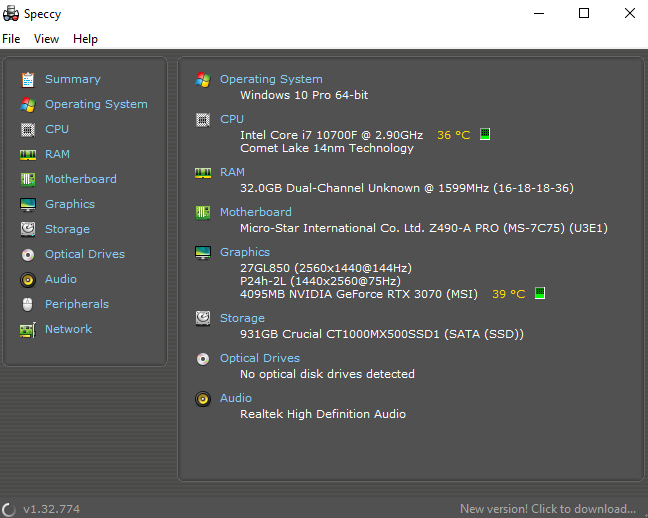
Task: Click the Network card icon in sidebar
Action: pyautogui.click(x=28, y=330)
